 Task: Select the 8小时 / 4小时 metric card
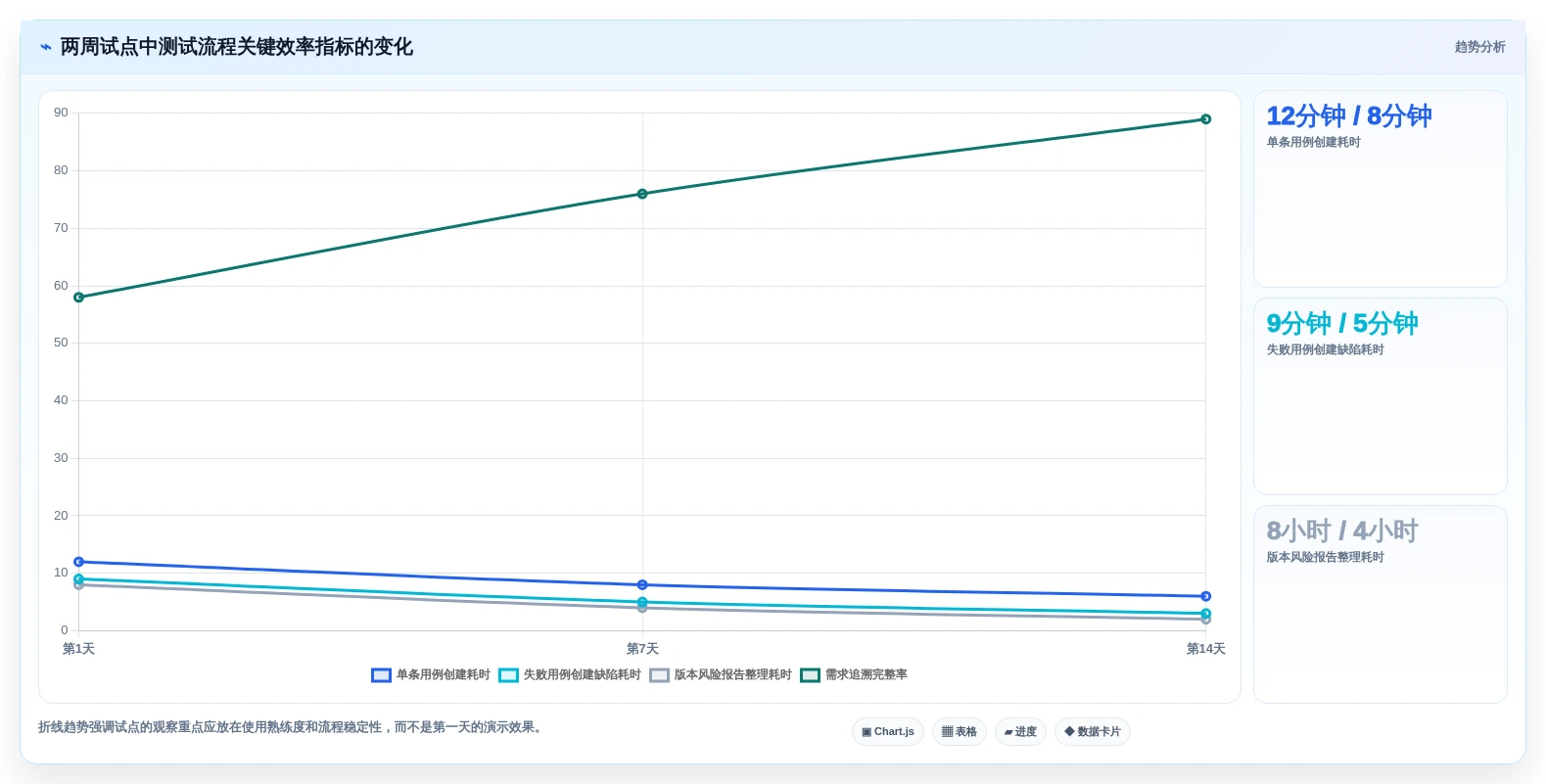tap(1381, 604)
